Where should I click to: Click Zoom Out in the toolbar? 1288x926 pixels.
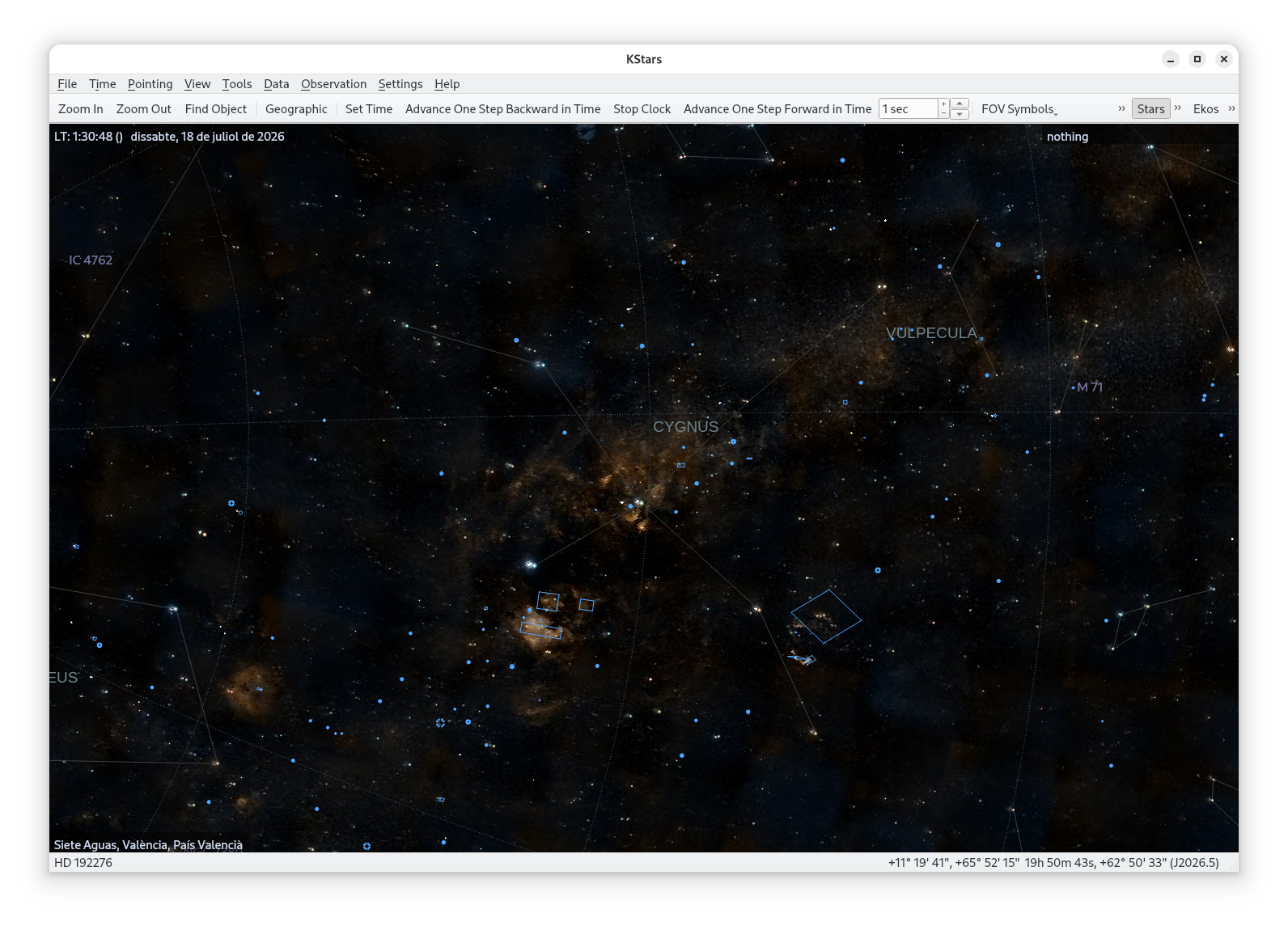point(144,109)
